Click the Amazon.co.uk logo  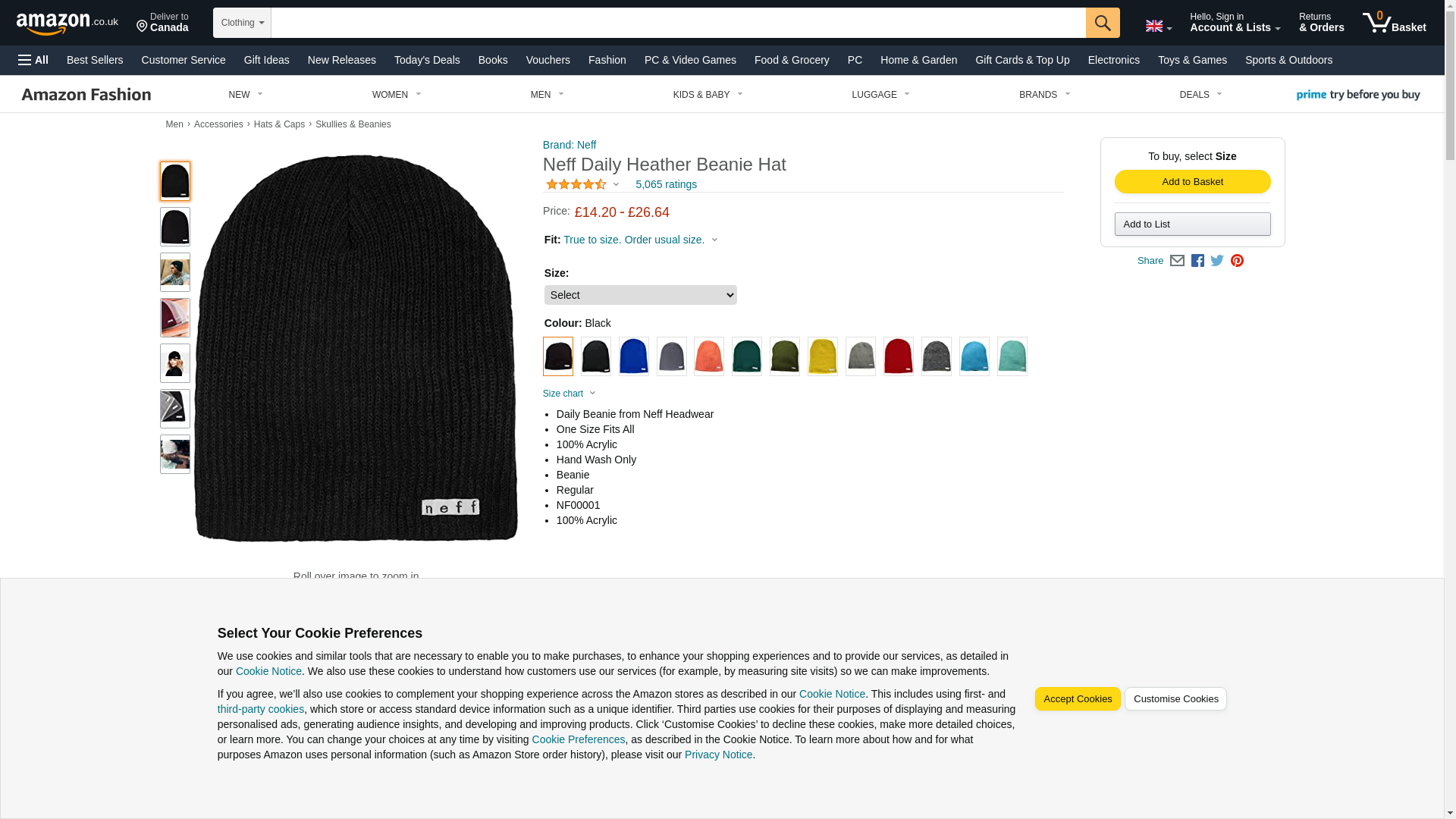[67, 24]
